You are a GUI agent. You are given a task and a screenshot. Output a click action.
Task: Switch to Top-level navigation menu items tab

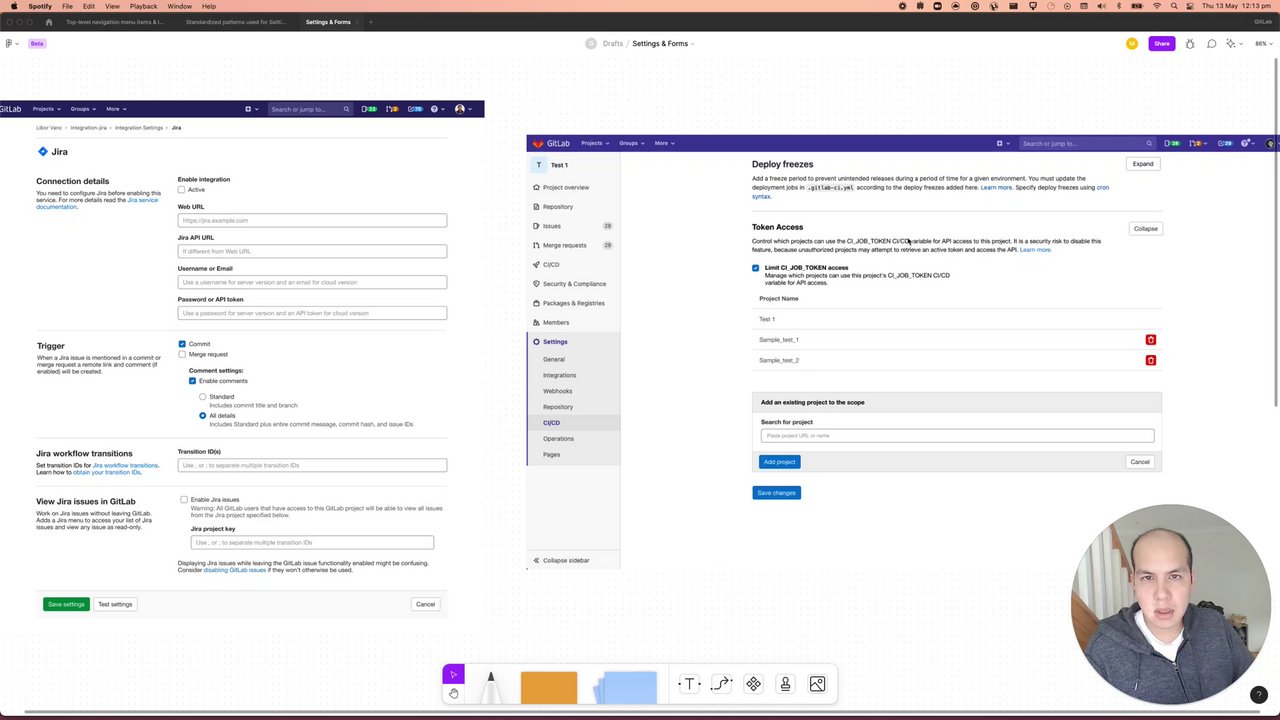click(115, 22)
